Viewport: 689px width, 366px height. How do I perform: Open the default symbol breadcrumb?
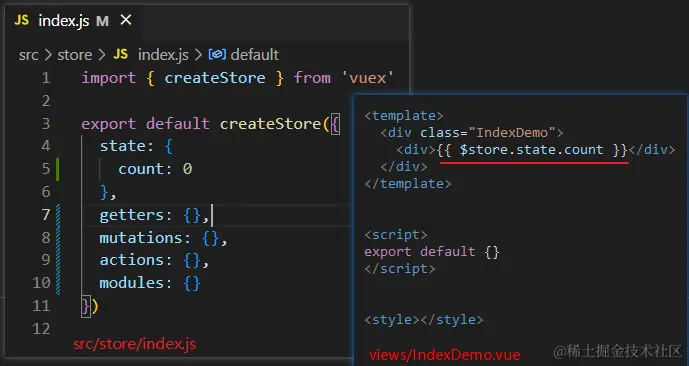pos(254,55)
